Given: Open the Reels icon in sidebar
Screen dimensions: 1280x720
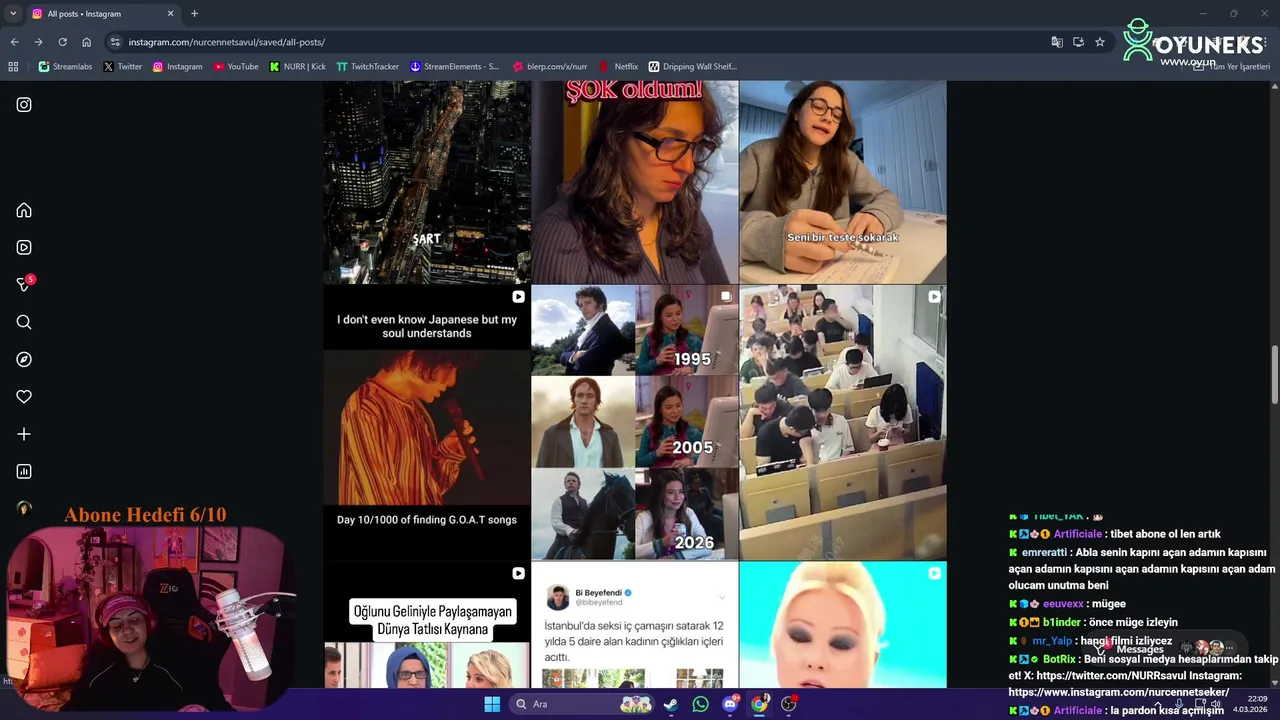Looking at the screenshot, I should pyautogui.click(x=24, y=248).
